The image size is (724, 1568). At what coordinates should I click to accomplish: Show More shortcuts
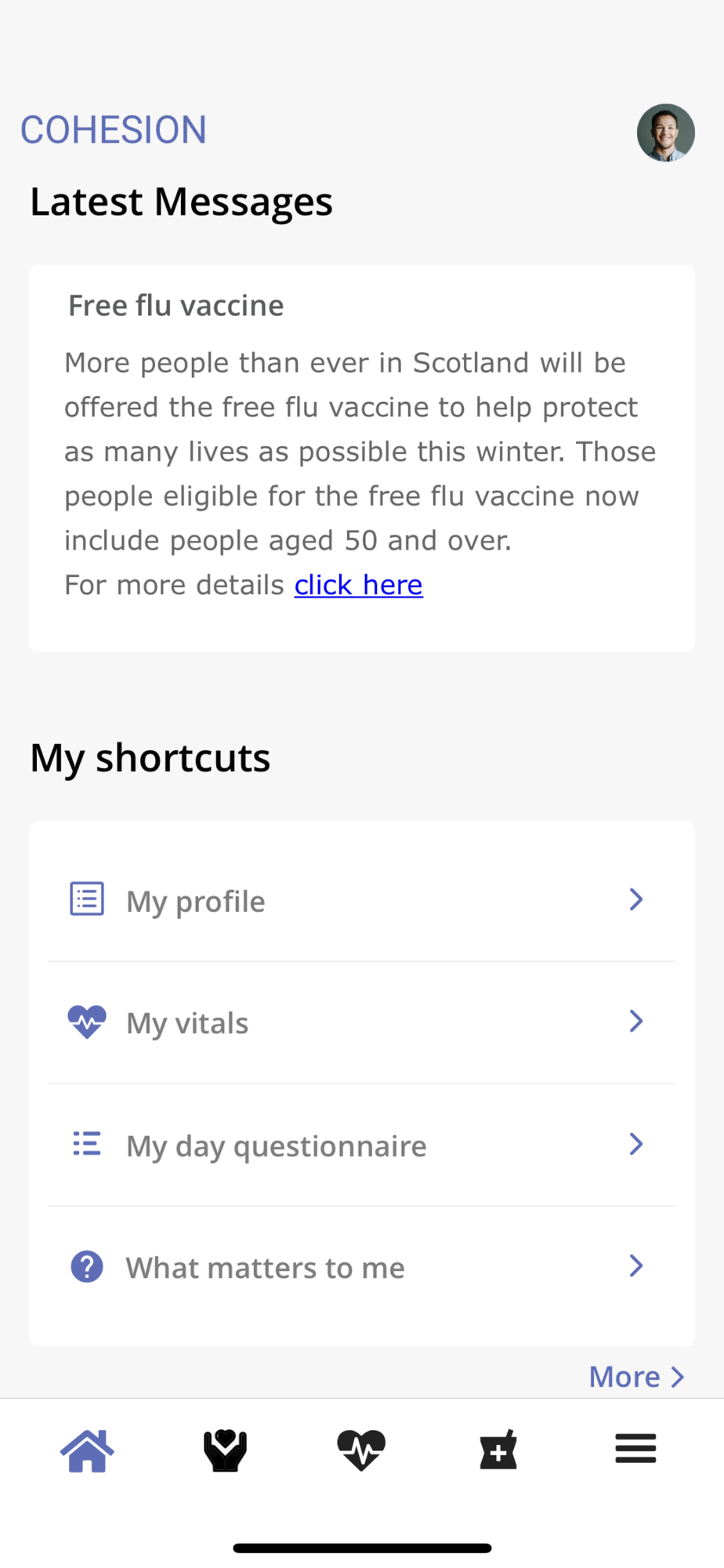point(637,1377)
